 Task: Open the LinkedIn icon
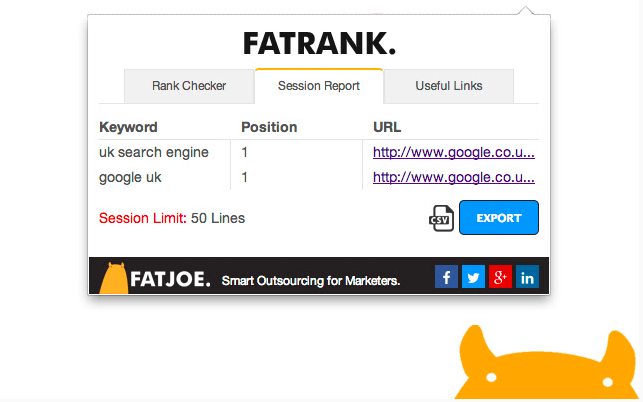(527, 276)
